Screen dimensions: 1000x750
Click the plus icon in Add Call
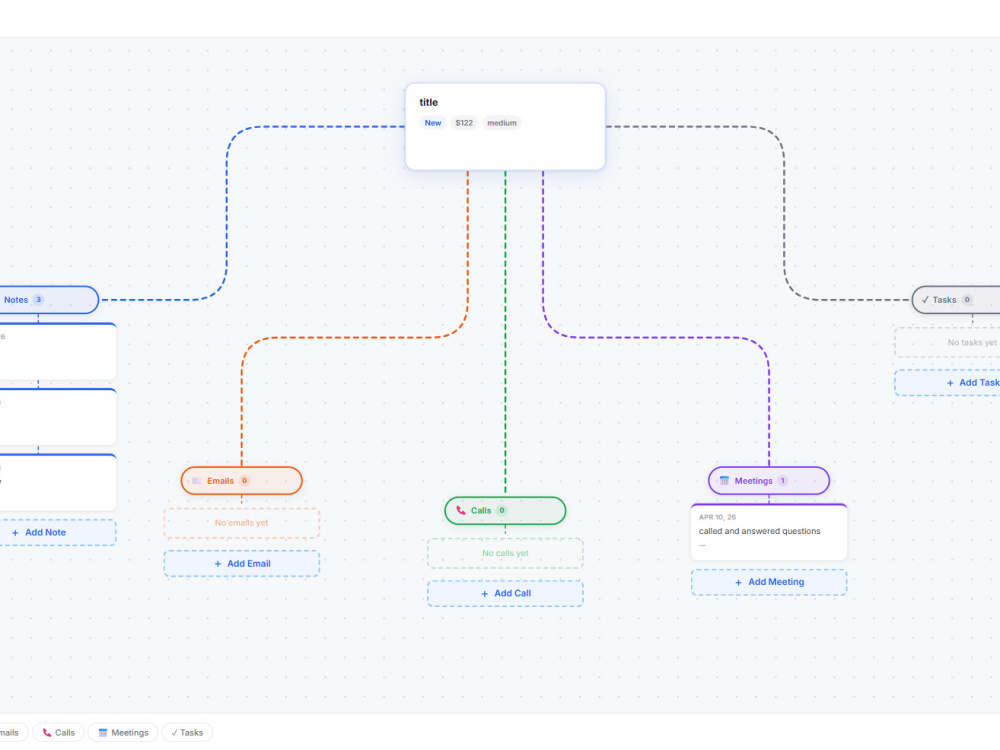coord(484,594)
